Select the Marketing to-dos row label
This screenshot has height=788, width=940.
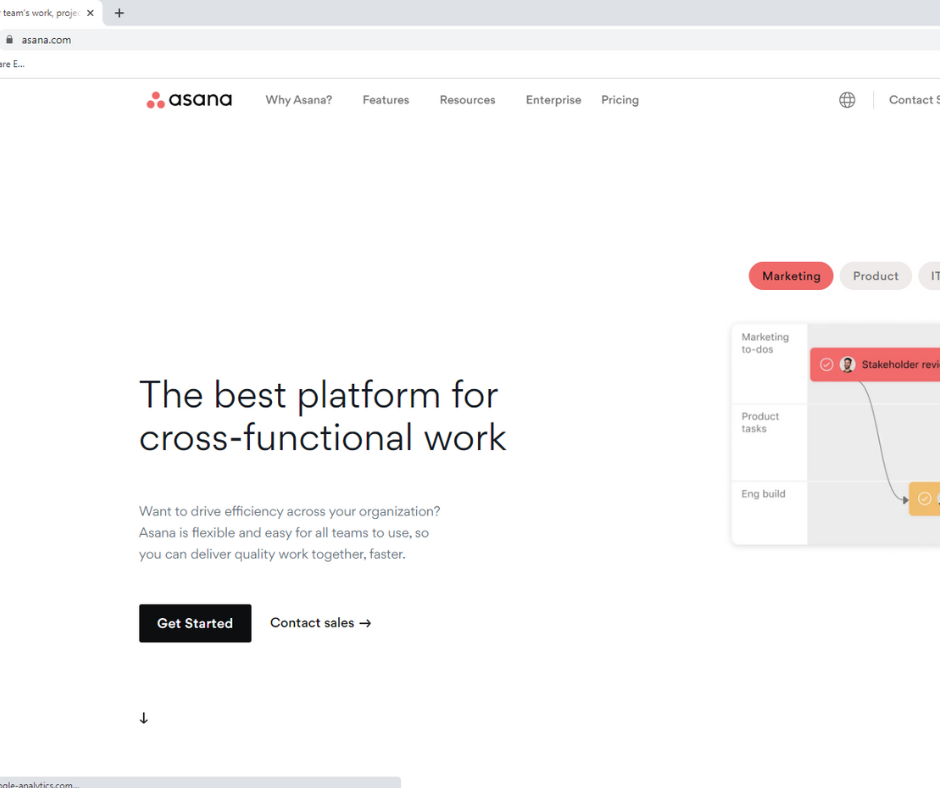pos(765,343)
